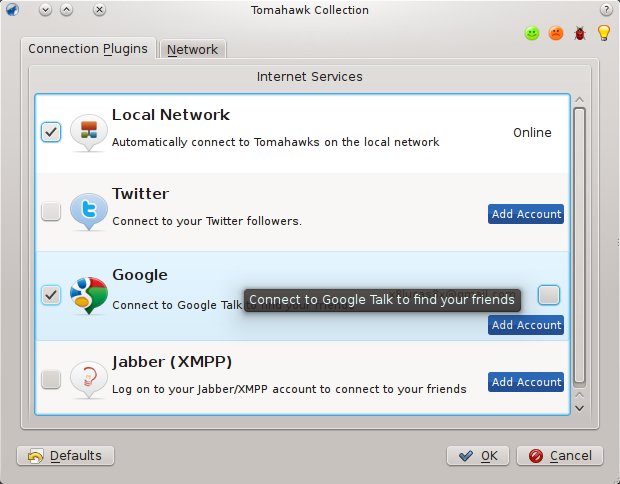Click the ladybug bug report icon
This screenshot has width=620, height=484.
[580, 33]
